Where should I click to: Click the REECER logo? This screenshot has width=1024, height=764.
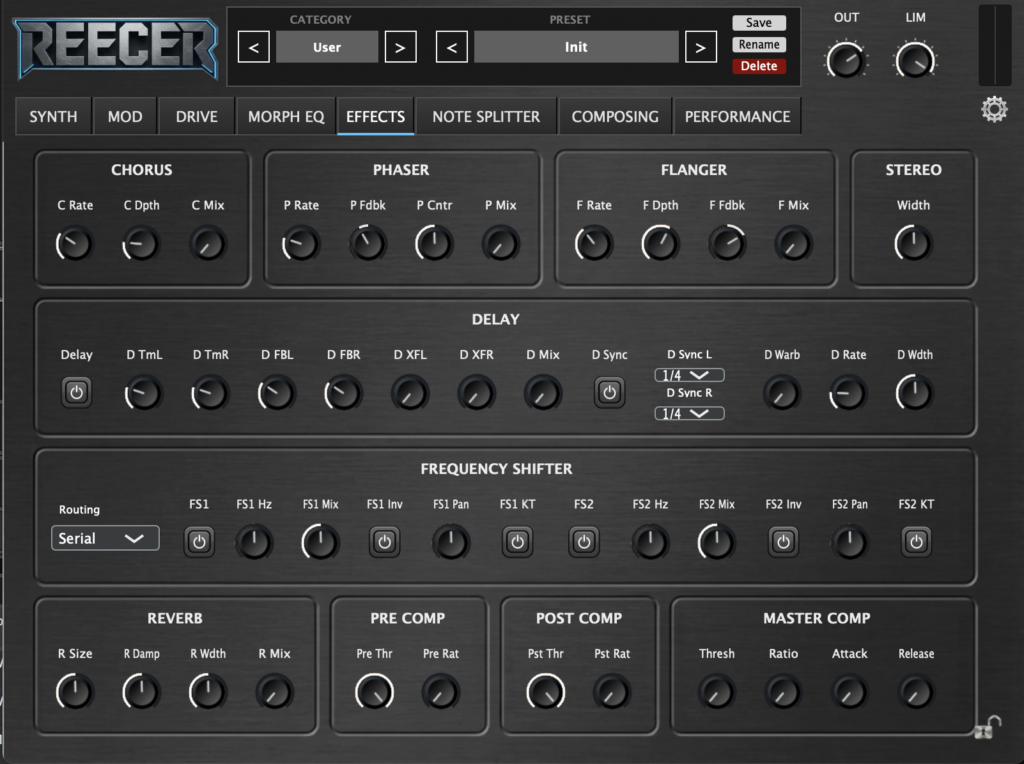tap(115, 47)
